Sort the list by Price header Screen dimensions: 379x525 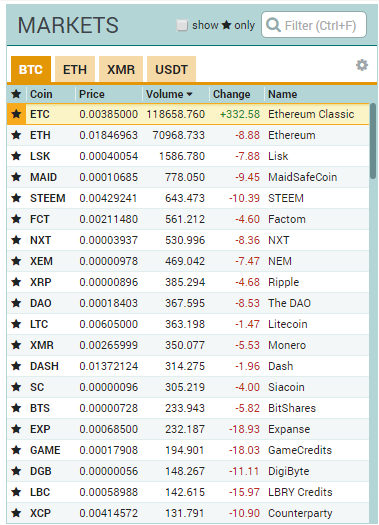(92, 94)
